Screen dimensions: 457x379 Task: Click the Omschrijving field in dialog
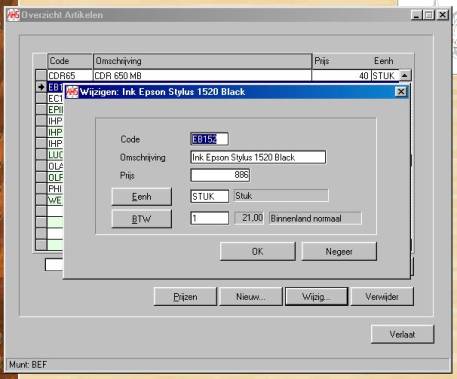coord(258,157)
